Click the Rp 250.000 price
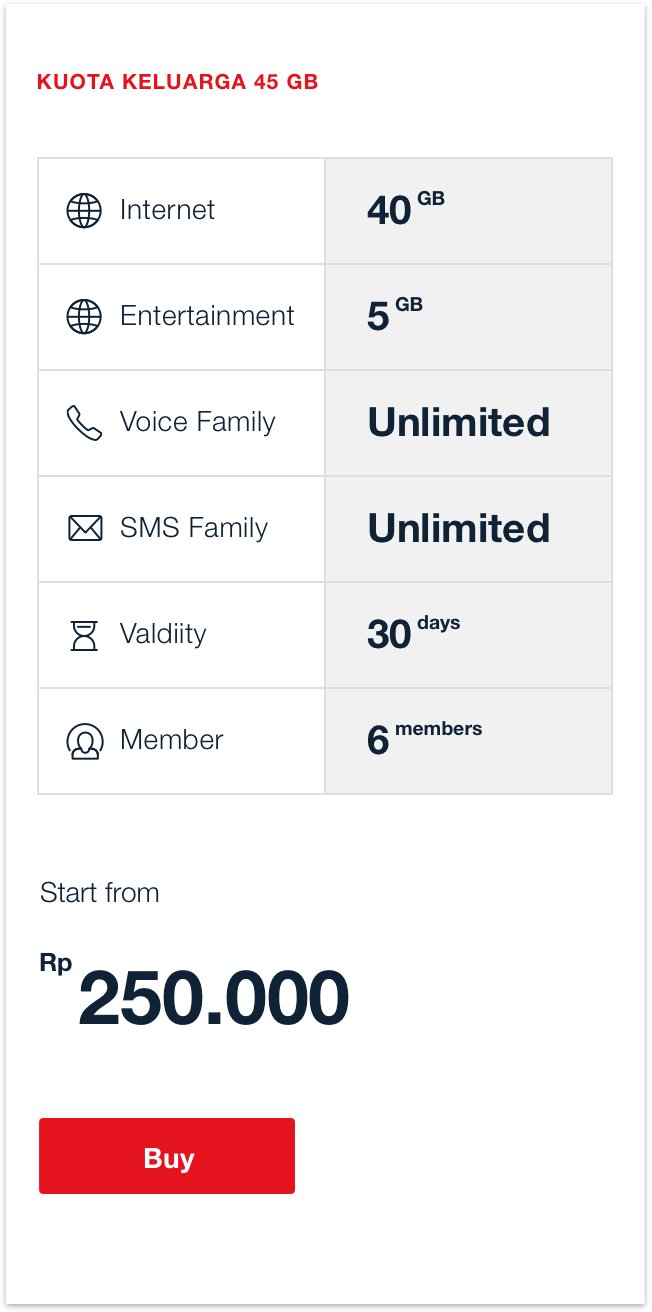 (x=212, y=998)
